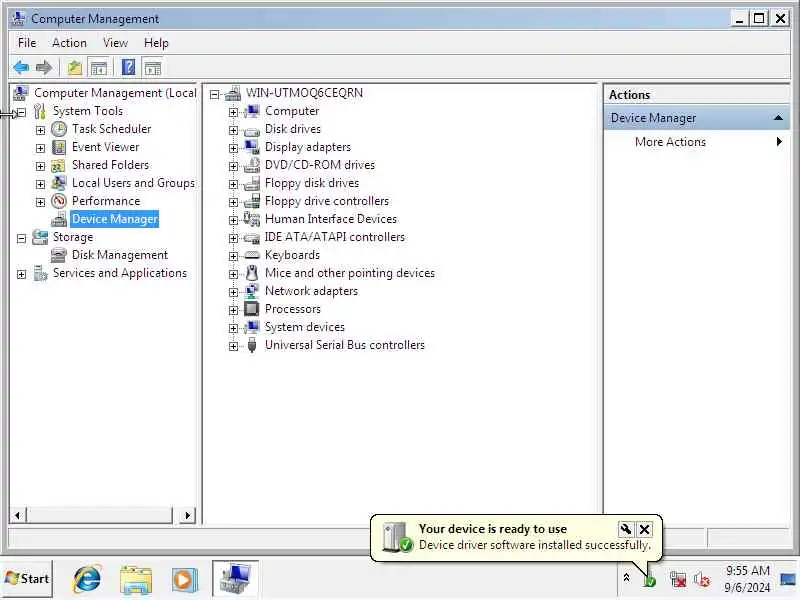Click the Processors chip icon

(252, 309)
